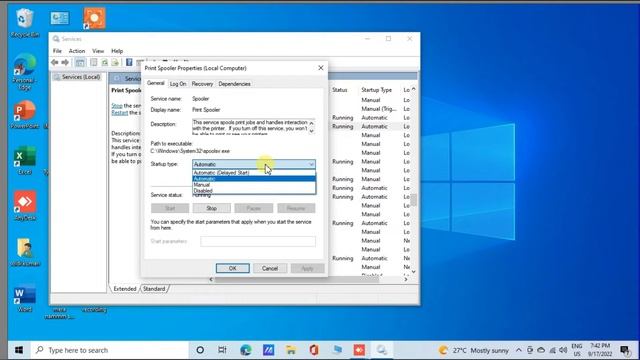The height and width of the screenshot is (360, 640).
Task: Open the AnyDesk desktop shortcut
Action: point(24,206)
